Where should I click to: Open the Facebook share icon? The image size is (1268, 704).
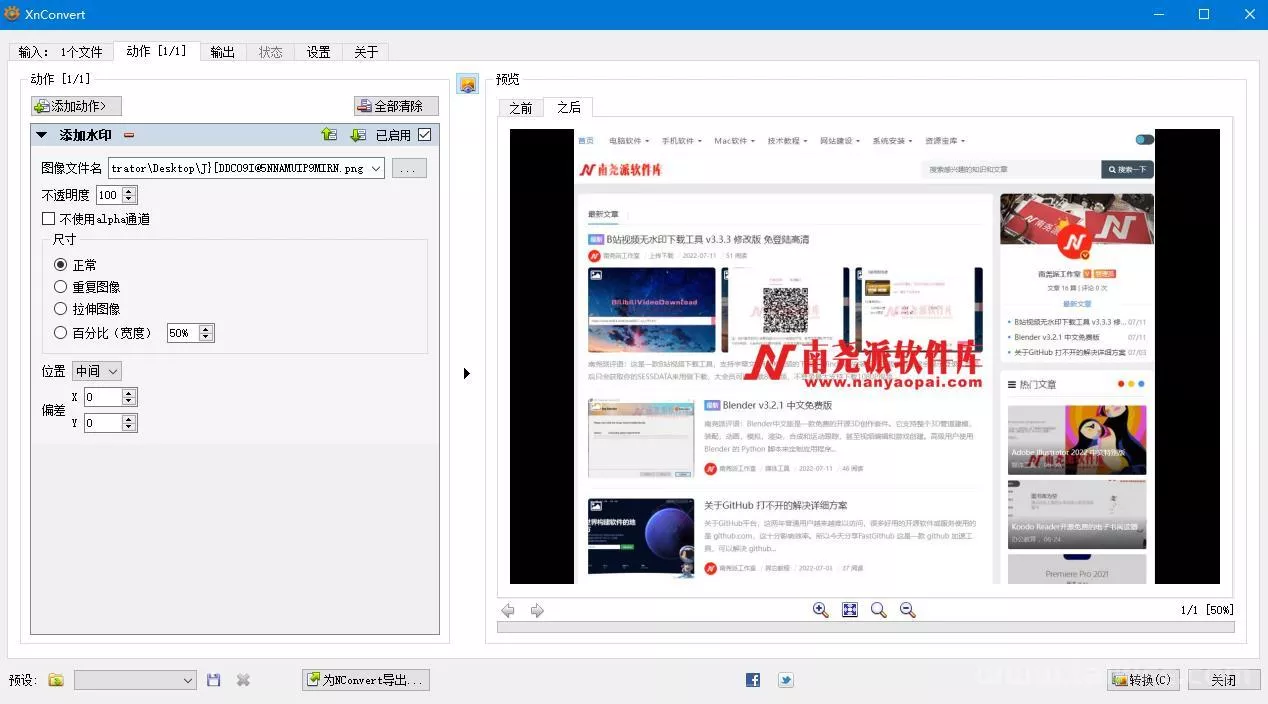click(x=753, y=680)
